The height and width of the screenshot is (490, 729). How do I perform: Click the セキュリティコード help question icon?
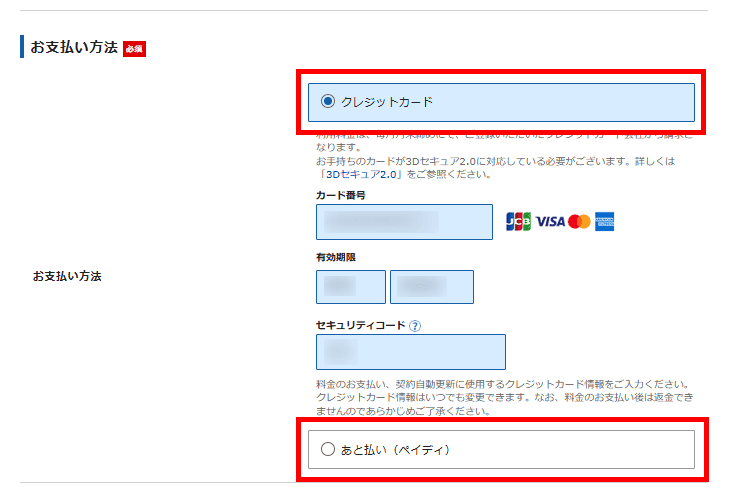[415, 326]
